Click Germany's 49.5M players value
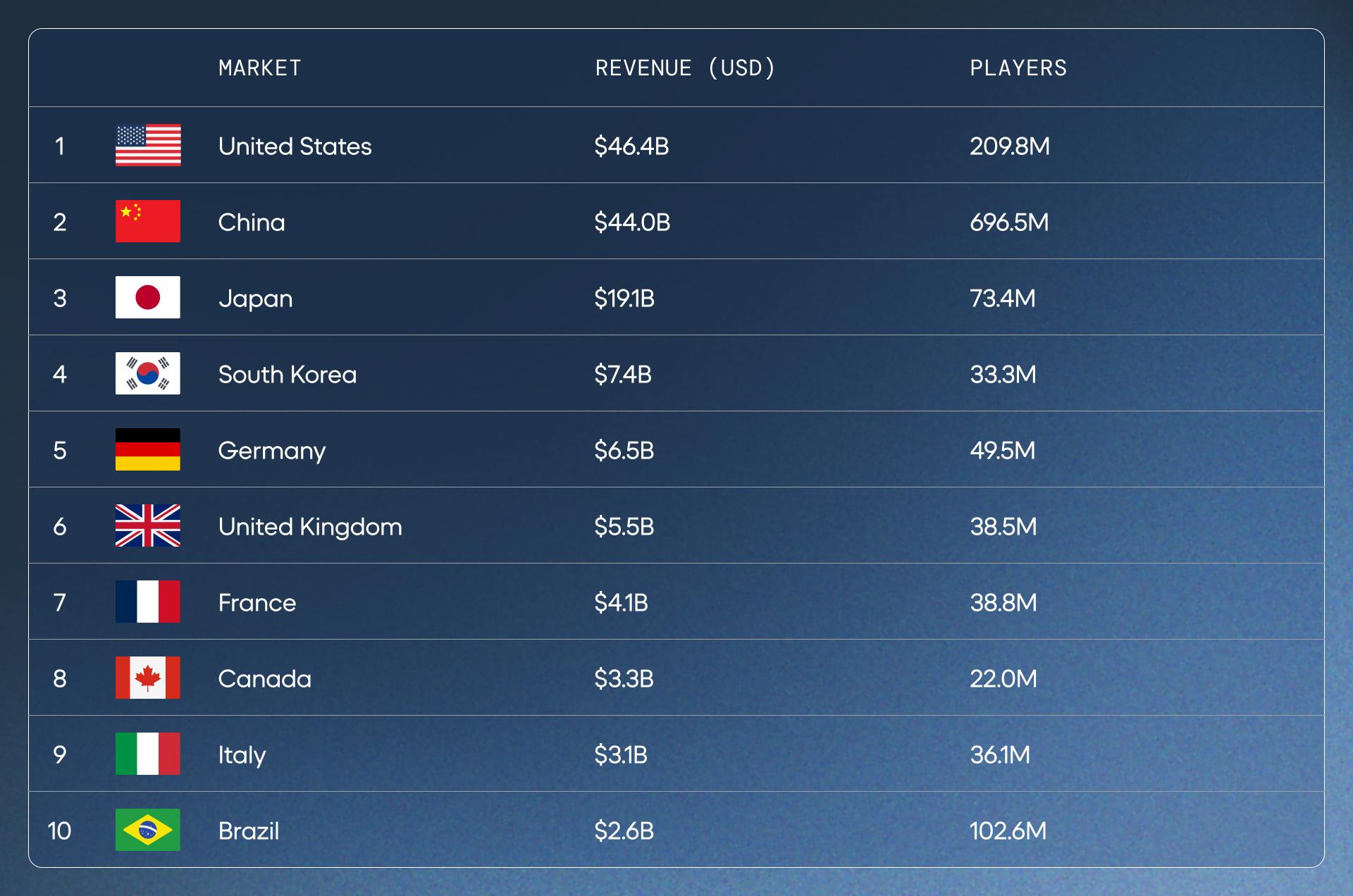The height and width of the screenshot is (896, 1353). 1002,451
